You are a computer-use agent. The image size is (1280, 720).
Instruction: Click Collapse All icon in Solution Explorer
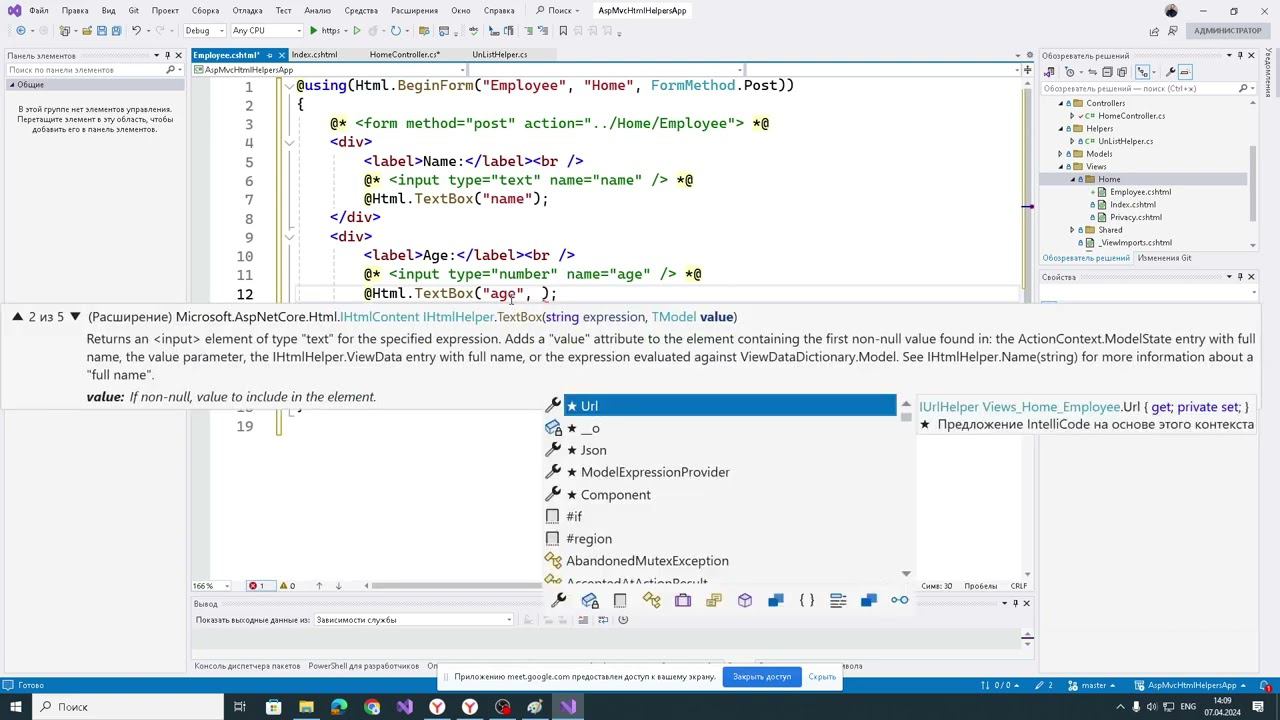[1105, 72]
